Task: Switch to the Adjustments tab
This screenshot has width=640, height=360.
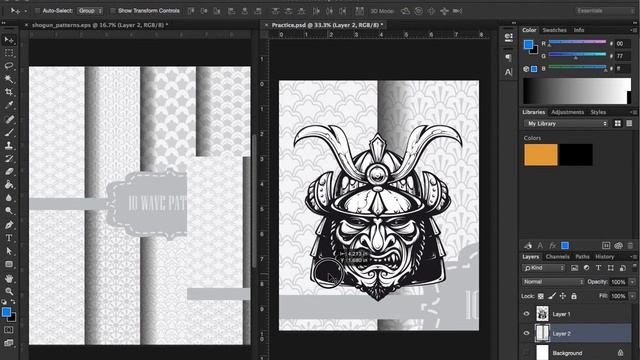Action: pyautogui.click(x=567, y=112)
